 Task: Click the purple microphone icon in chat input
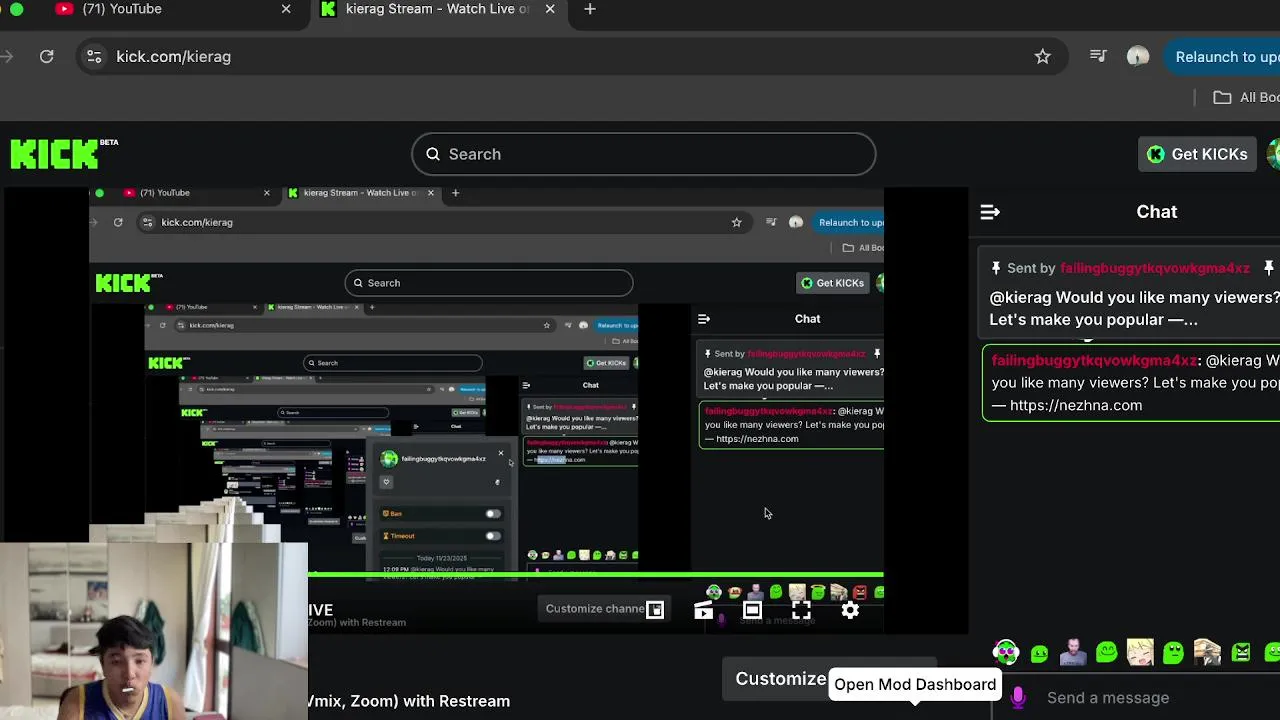click(1018, 698)
